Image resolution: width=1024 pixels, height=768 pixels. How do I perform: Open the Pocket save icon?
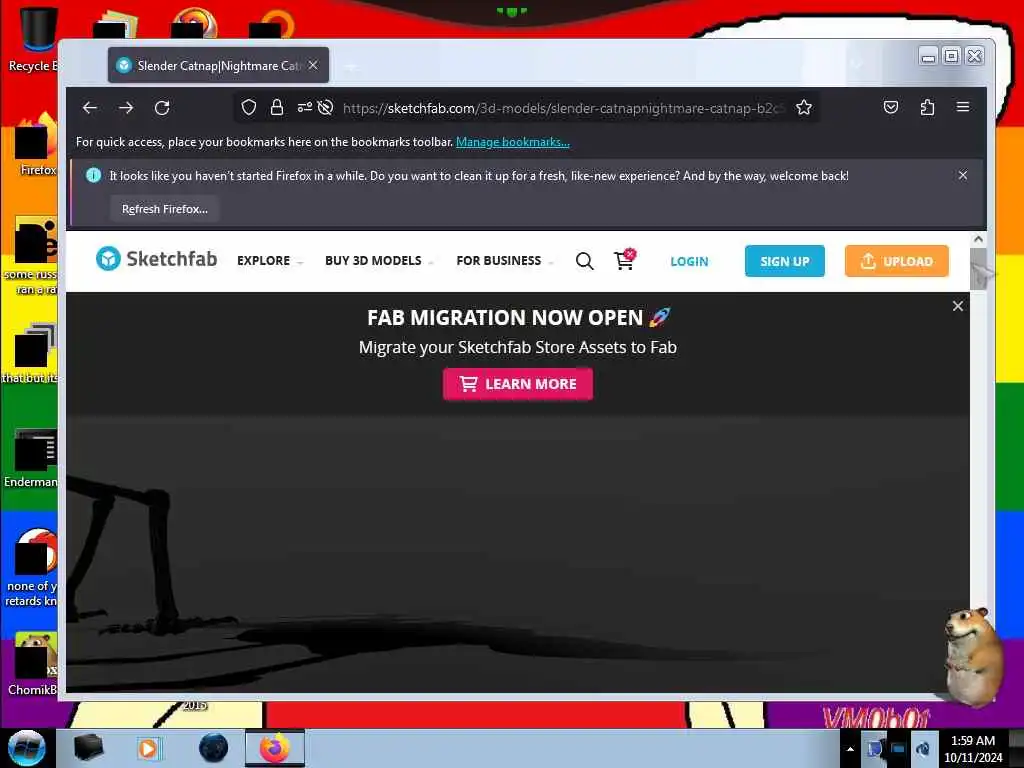891,108
